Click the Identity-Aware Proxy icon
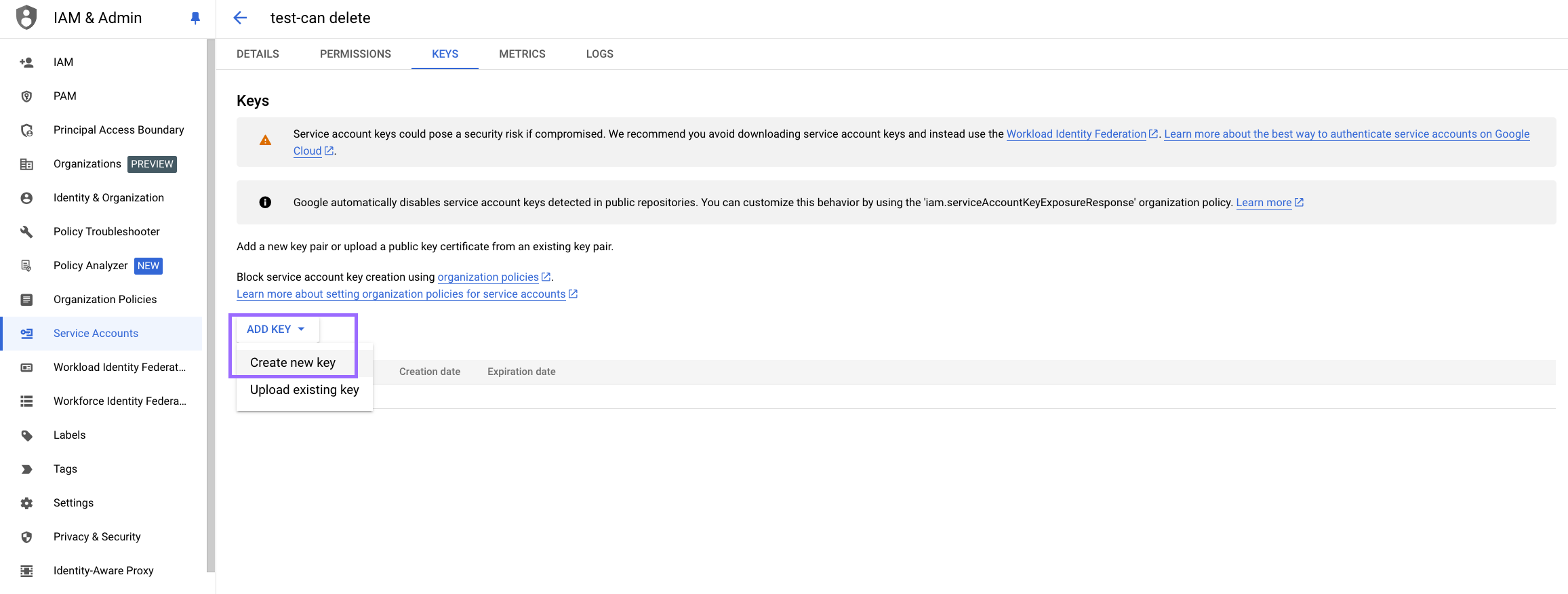The width and height of the screenshot is (1568, 594). pos(26,571)
